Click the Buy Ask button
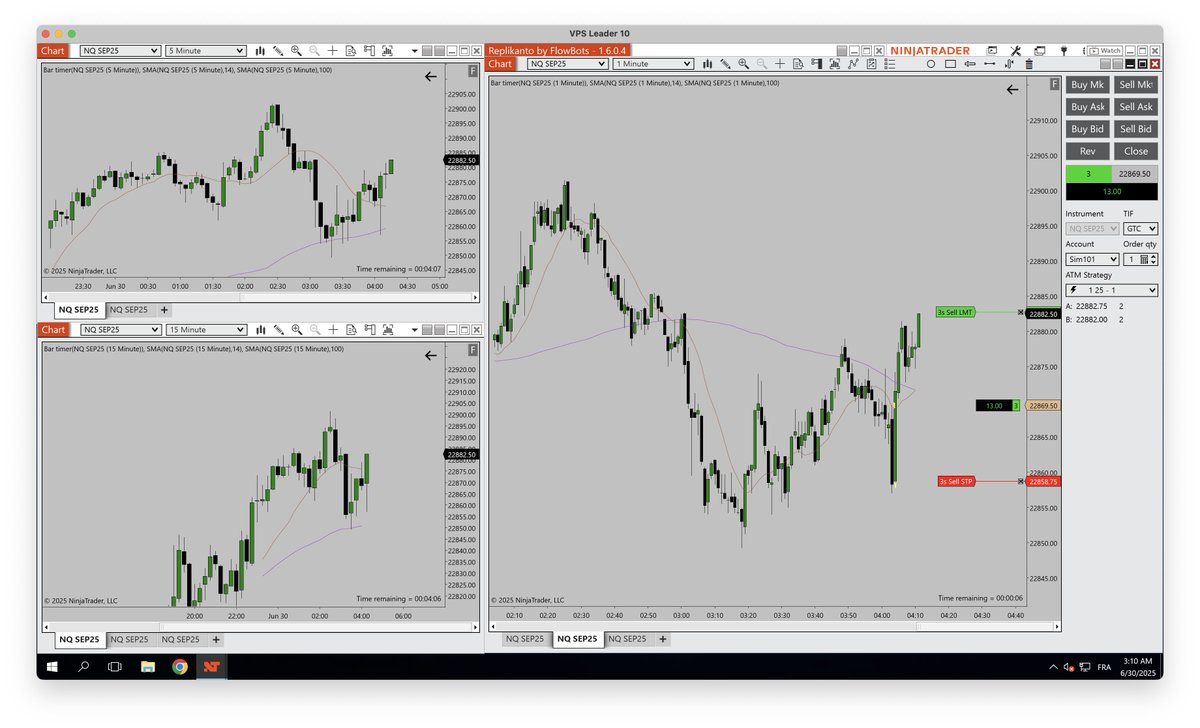Screen dimensions: 1200x728 (x=1087, y=107)
